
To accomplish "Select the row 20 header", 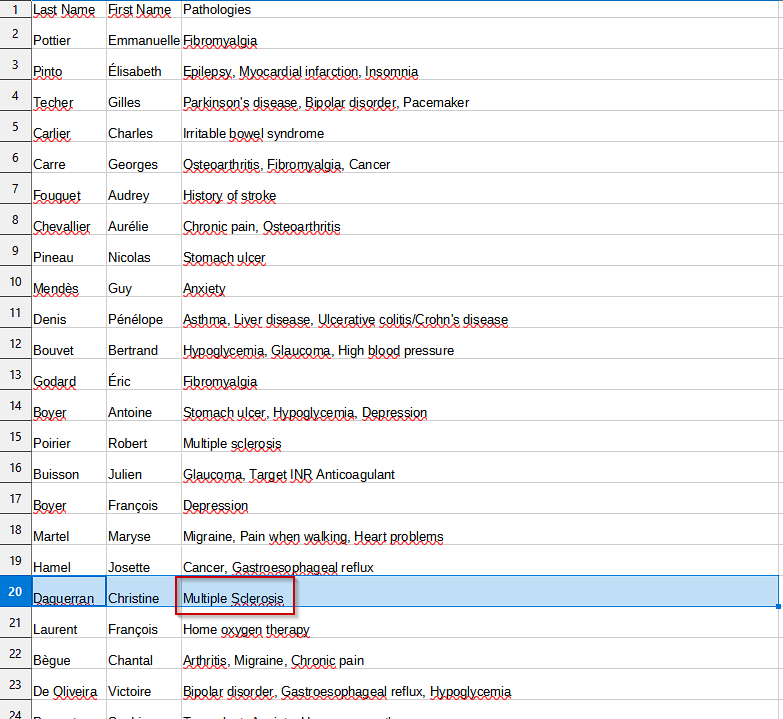I will click(x=15, y=591).
